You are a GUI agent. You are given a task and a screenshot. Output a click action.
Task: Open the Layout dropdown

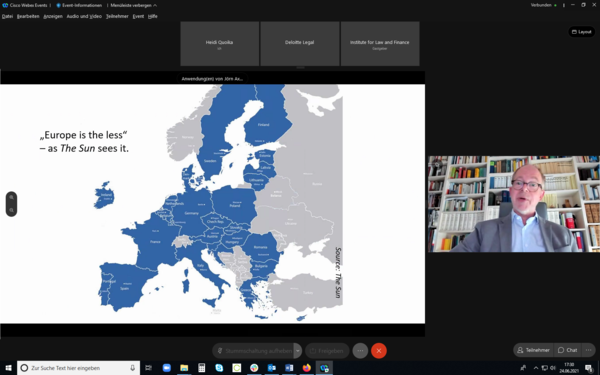click(x=582, y=32)
